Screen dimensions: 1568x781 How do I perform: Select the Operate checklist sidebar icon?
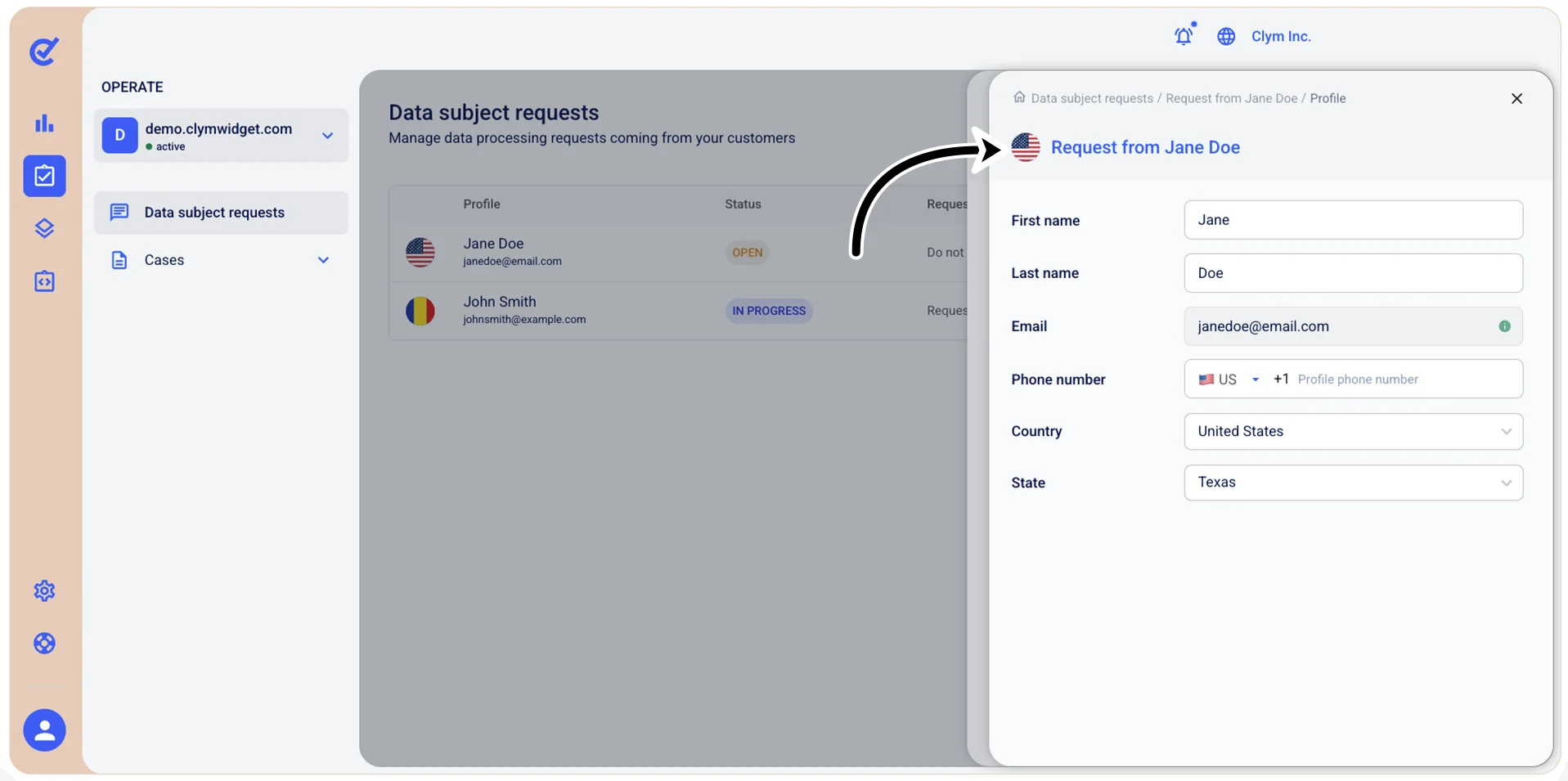44,176
